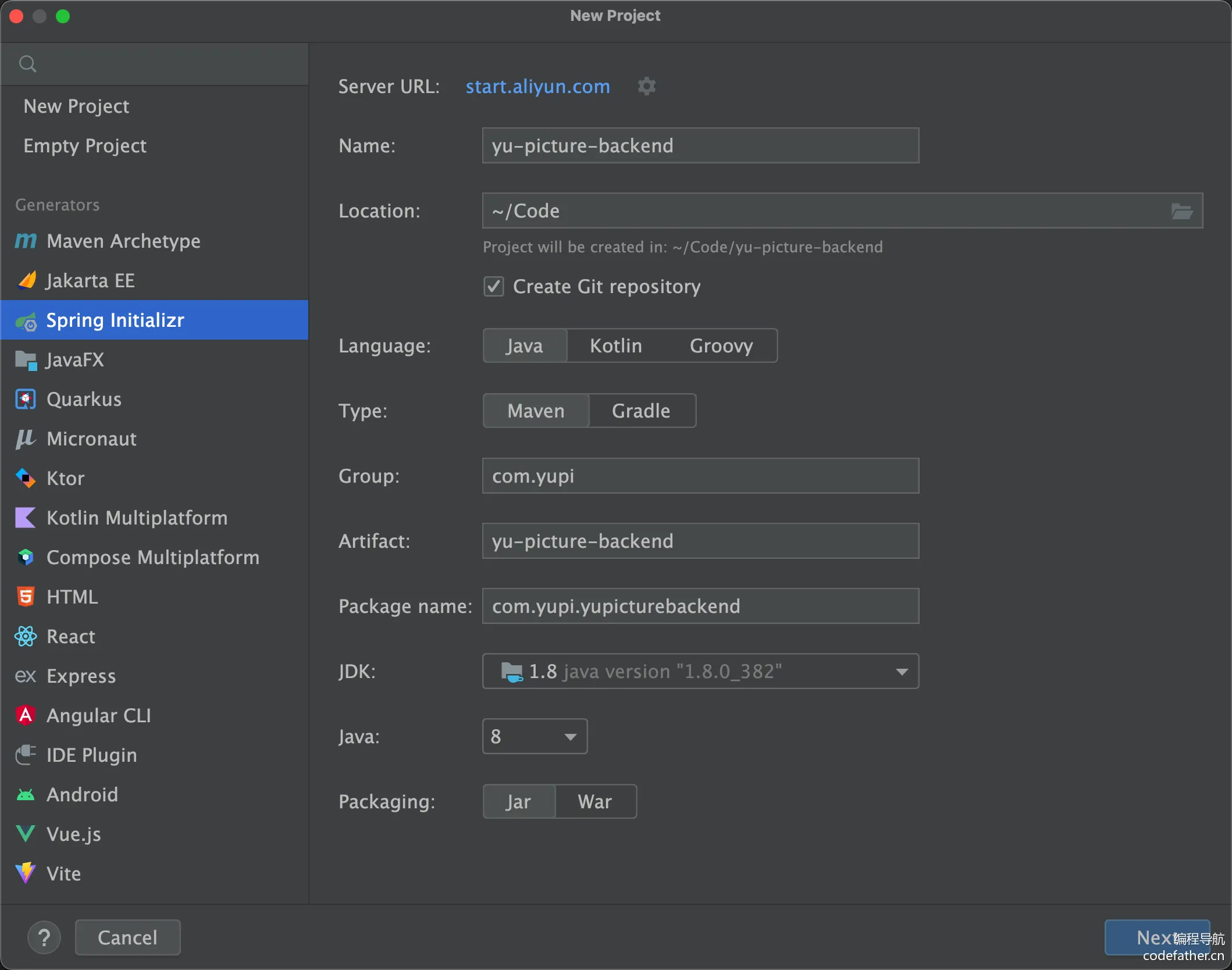Choose Quarkus generator
The width and height of the screenshot is (1232, 970).
pos(155,400)
